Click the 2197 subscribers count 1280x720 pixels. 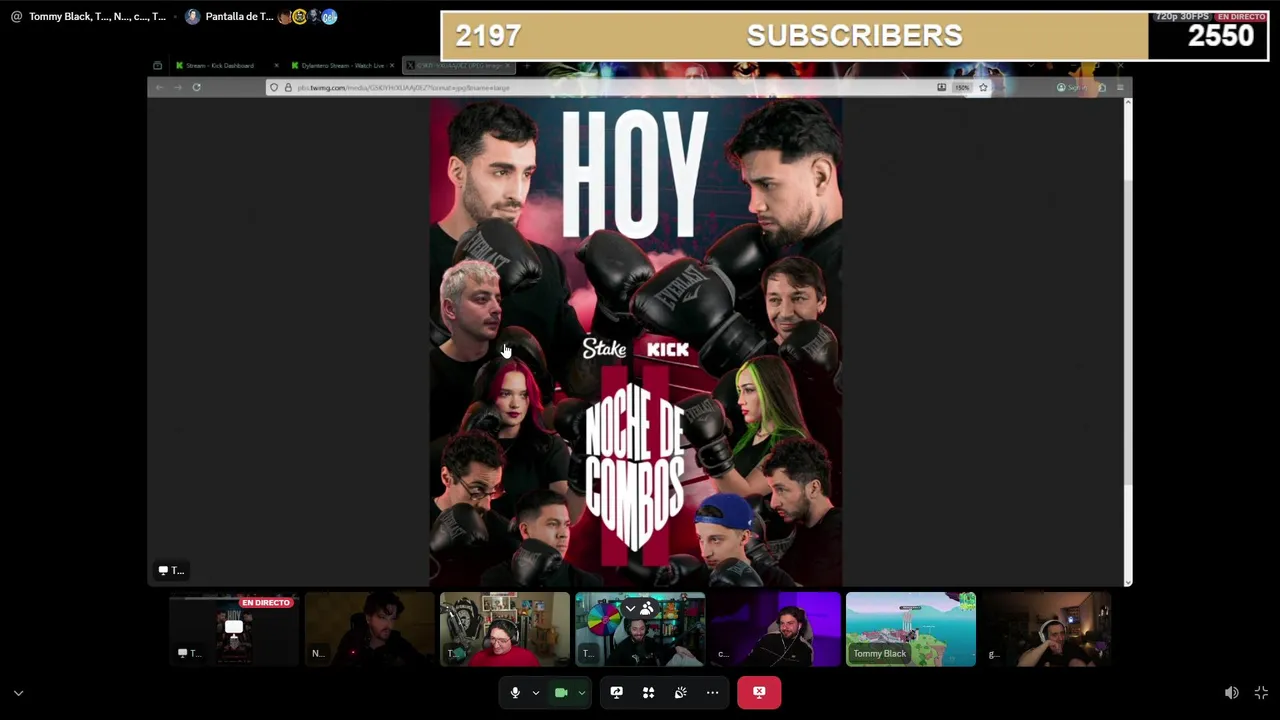488,36
